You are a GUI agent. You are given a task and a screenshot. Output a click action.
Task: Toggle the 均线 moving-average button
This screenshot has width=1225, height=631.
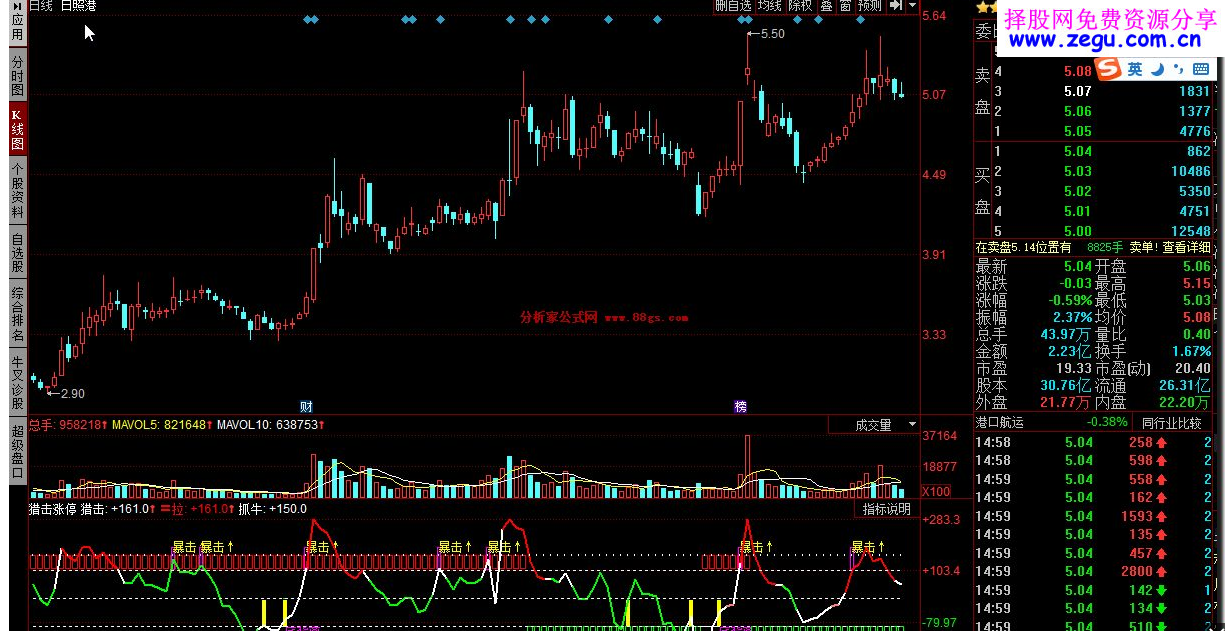tap(769, 6)
